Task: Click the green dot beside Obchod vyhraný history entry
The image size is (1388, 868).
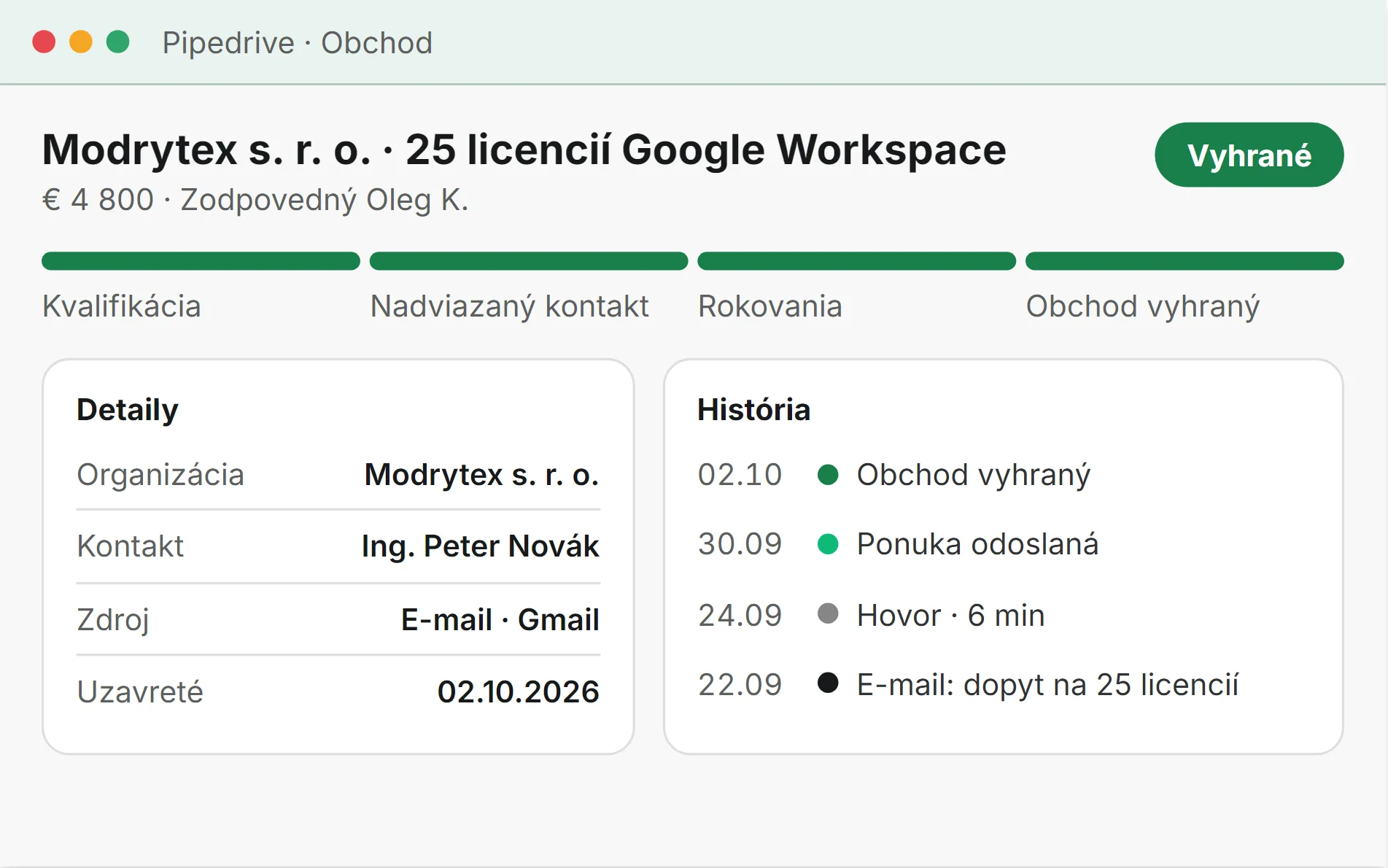Action: pyautogui.click(x=828, y=475)
